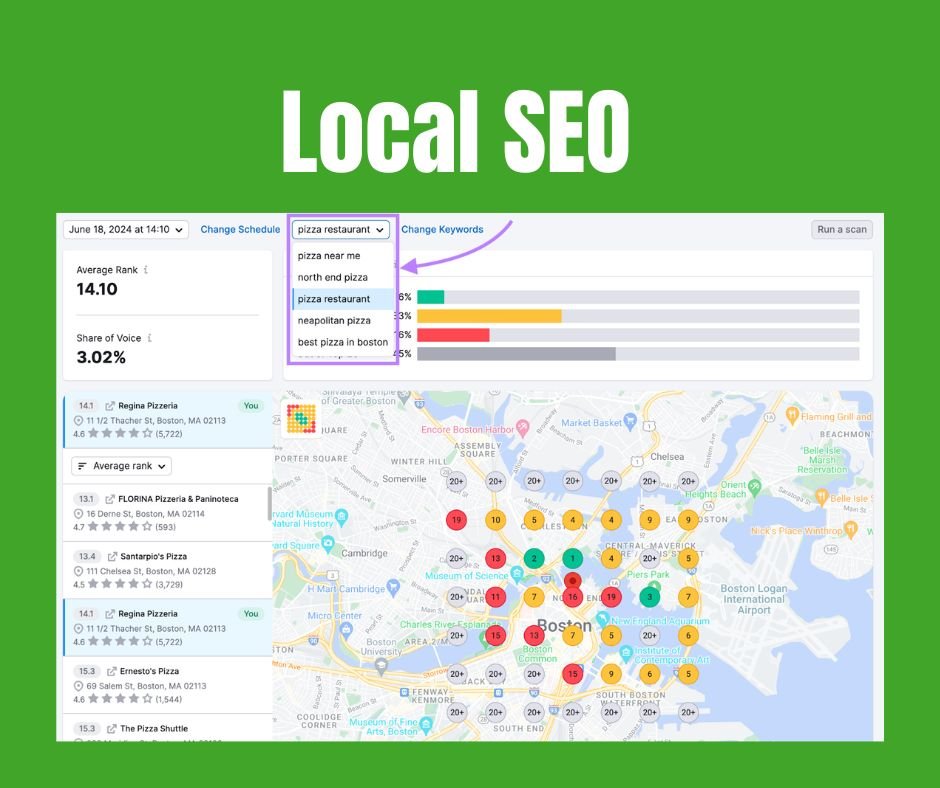Click the Market Basket shopping cart marker
This screenshot has width=940, height=788.
tap(629, 421)
